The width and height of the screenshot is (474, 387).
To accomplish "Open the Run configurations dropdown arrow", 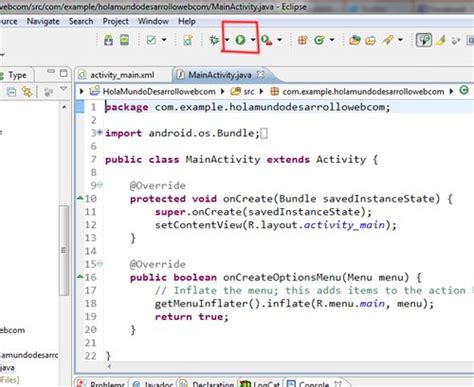I will (253, 40).
